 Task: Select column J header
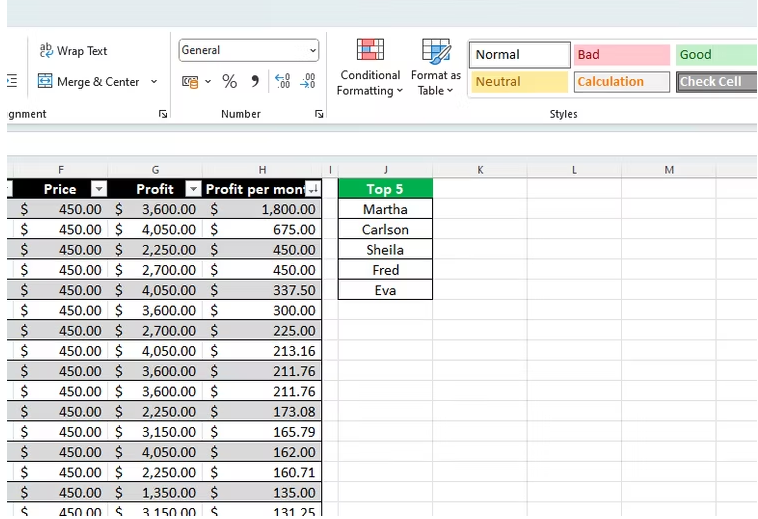(x=385, y=170)
